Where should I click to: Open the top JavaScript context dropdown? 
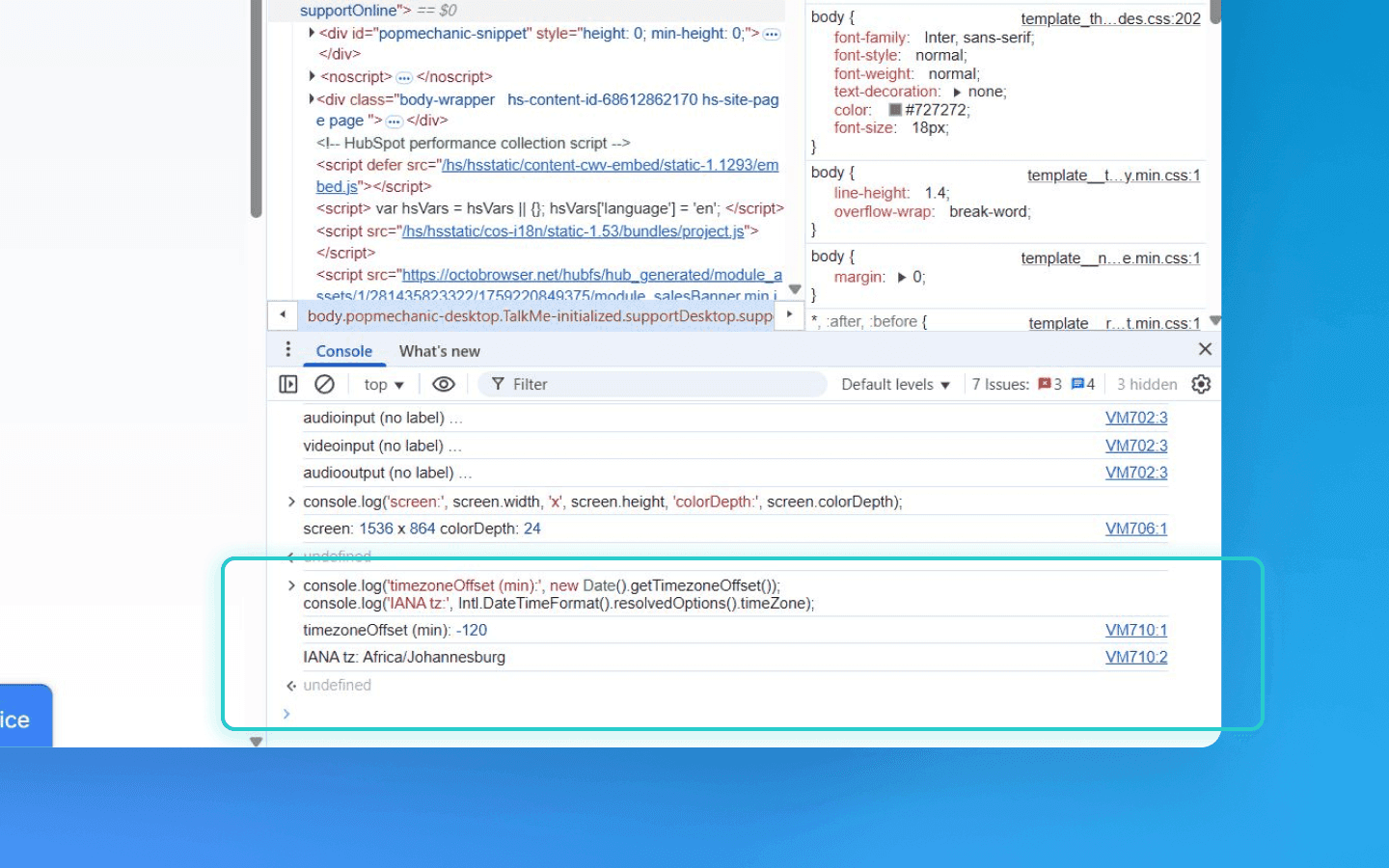point(384,384)
